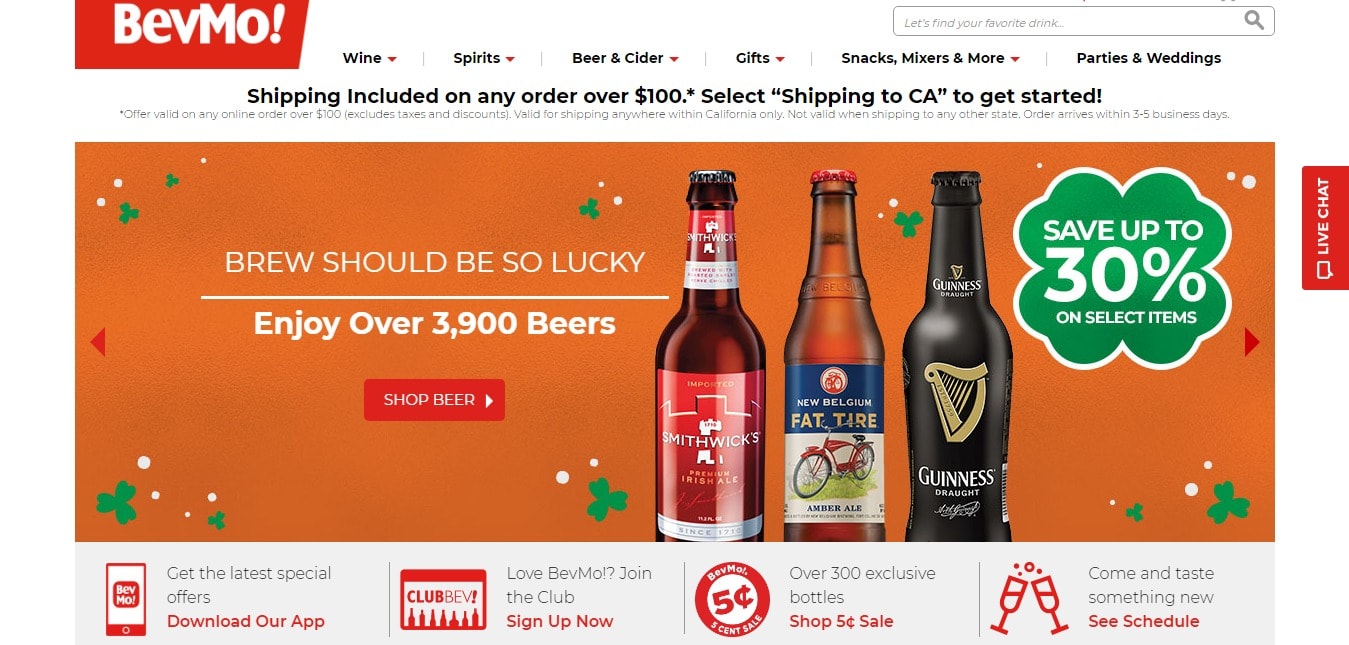The image size is (1349, 645).
Task: Expand the Spirits dropdown menu
Action: (x=484, y=58)
